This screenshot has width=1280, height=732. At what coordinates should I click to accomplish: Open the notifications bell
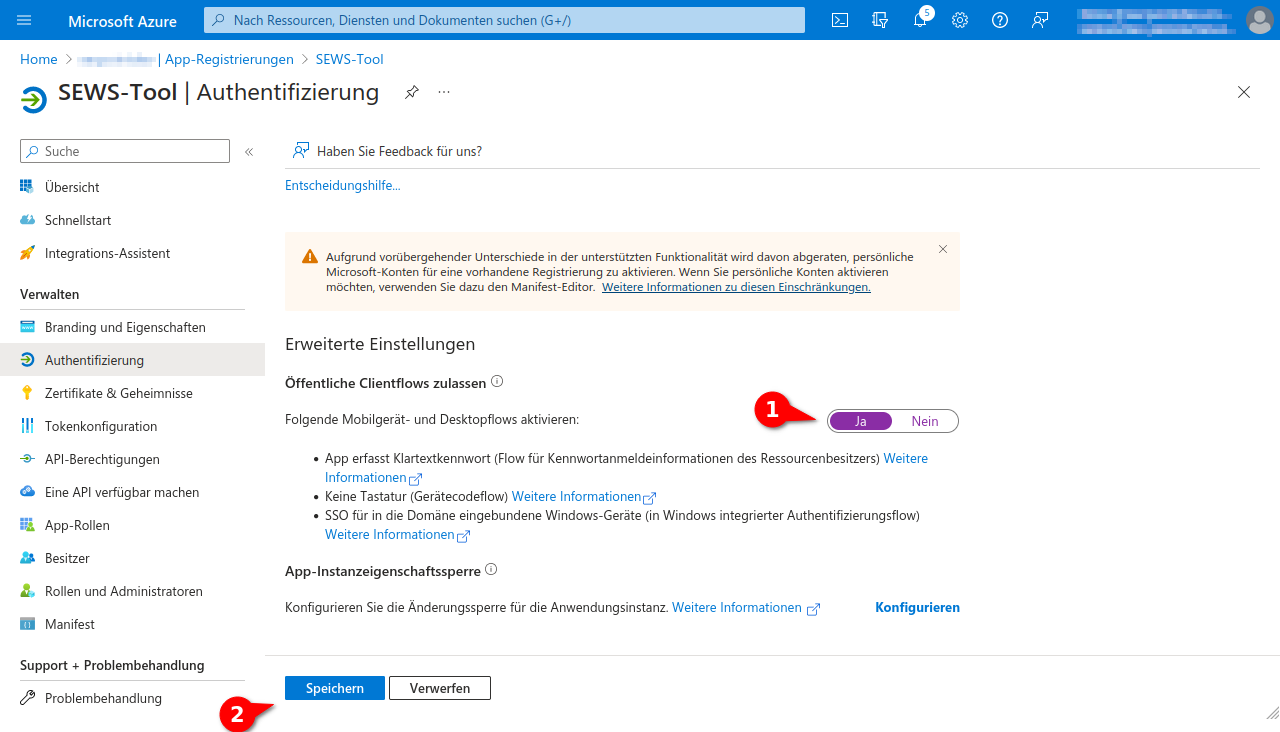[920, 20]
